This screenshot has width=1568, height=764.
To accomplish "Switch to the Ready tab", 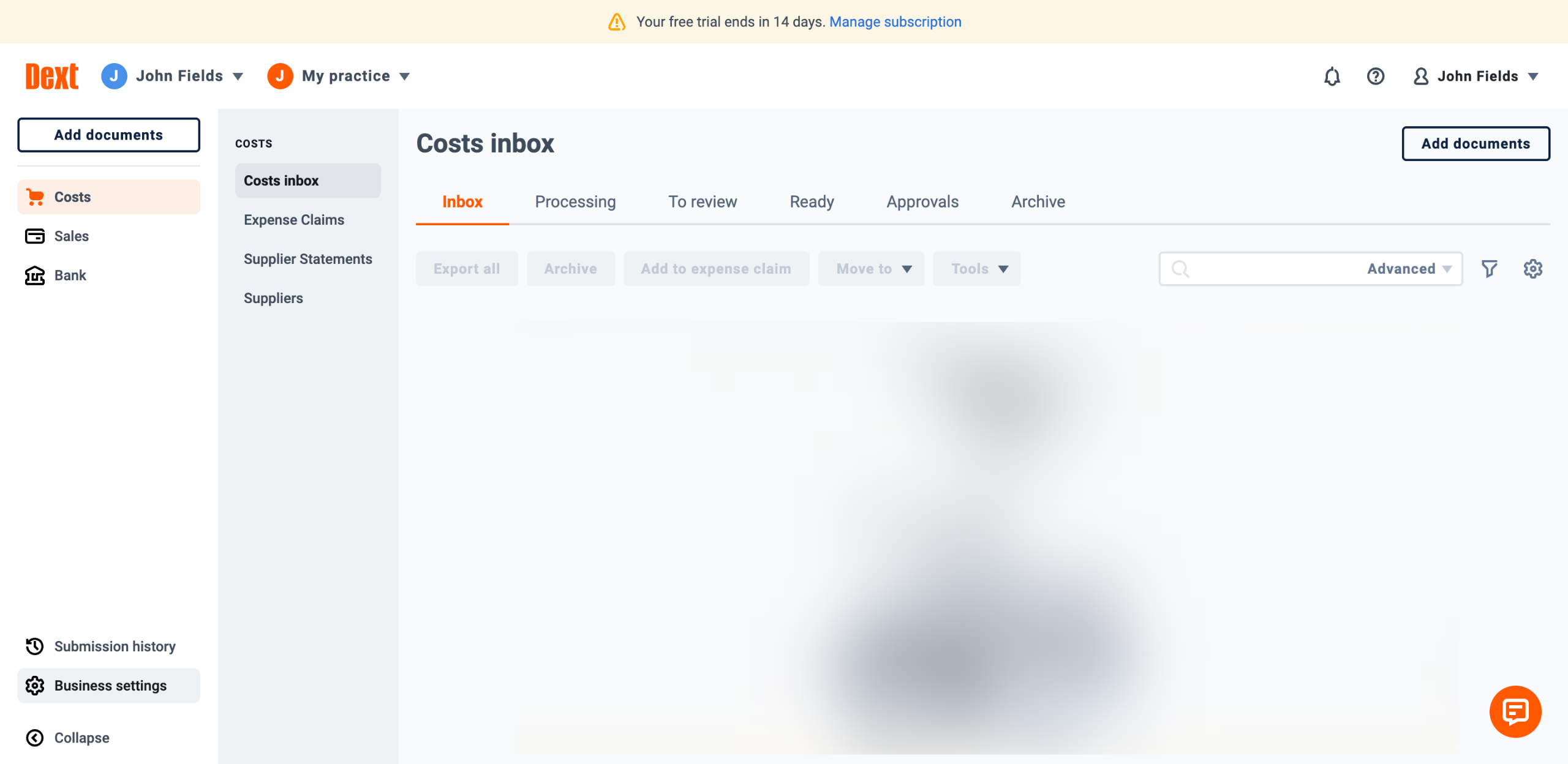I will pyautogui.click(x=812, y=202).
